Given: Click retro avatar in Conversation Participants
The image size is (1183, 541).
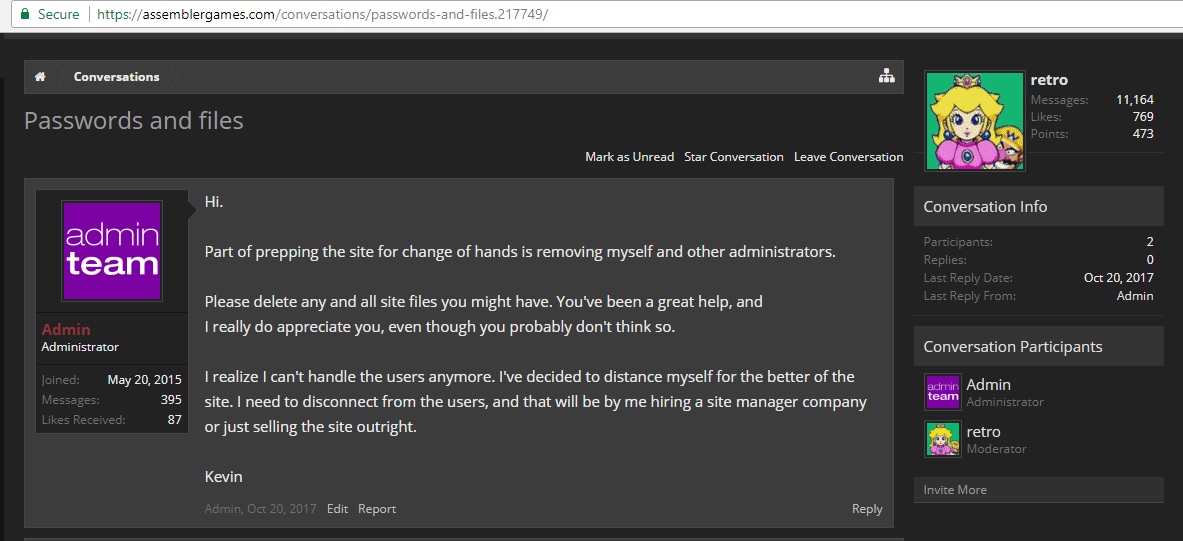Looking at the screenshot, I should [x=942, y=438].
